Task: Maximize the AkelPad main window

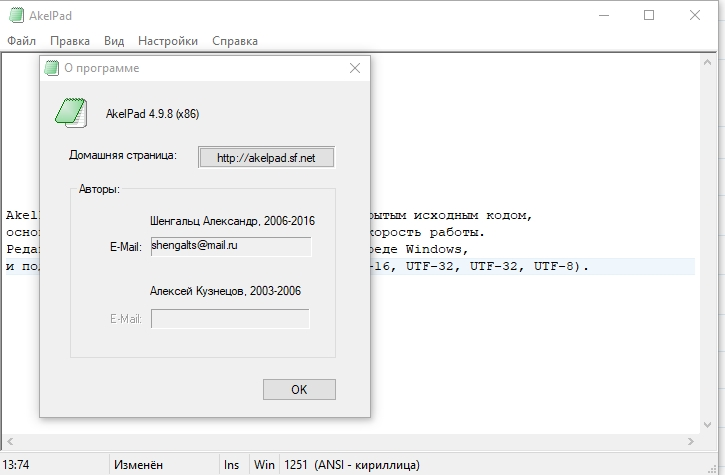Action: point(649,15)
